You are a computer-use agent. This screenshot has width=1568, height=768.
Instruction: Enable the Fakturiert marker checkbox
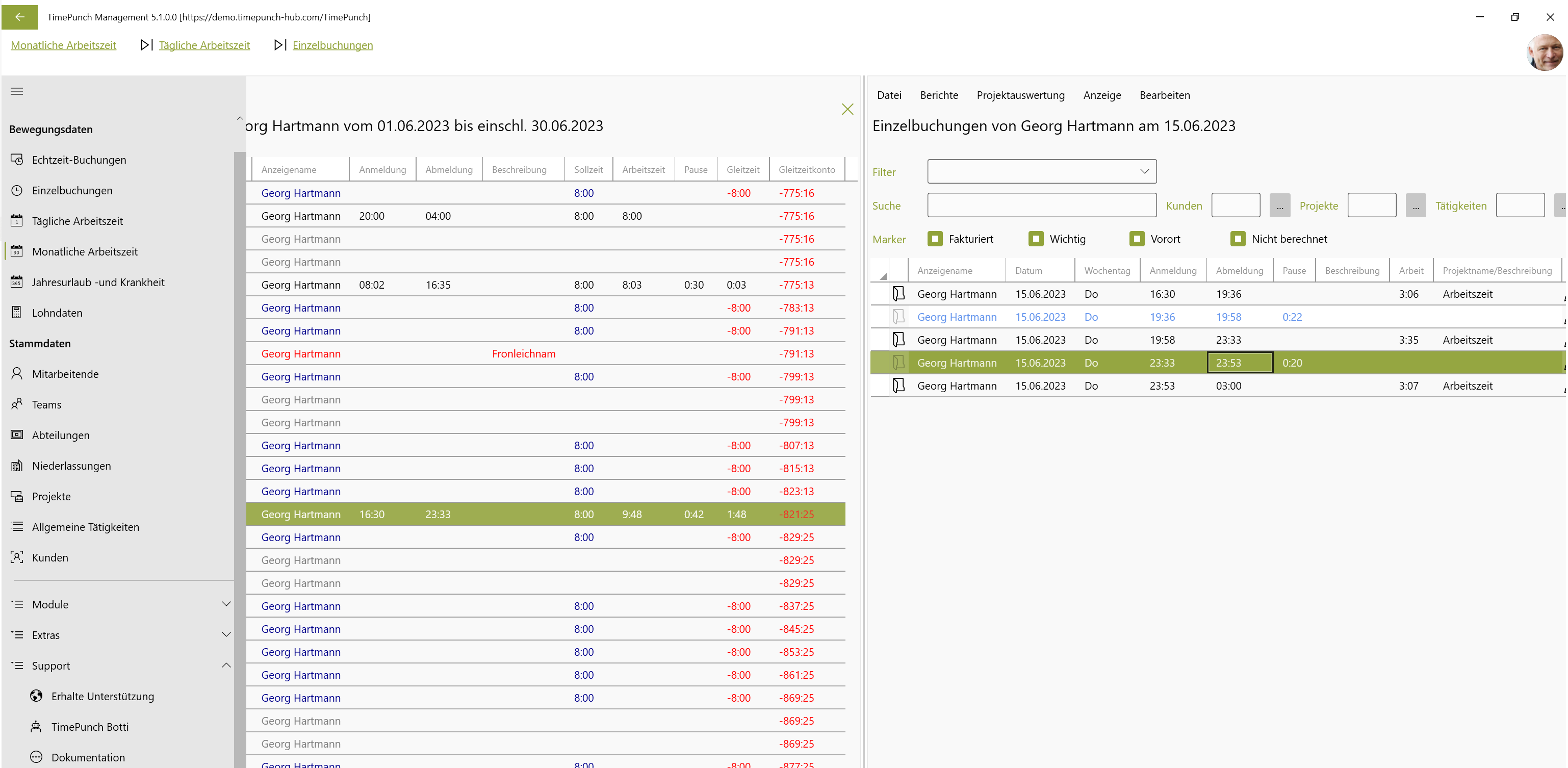click(x=935, y=239)
